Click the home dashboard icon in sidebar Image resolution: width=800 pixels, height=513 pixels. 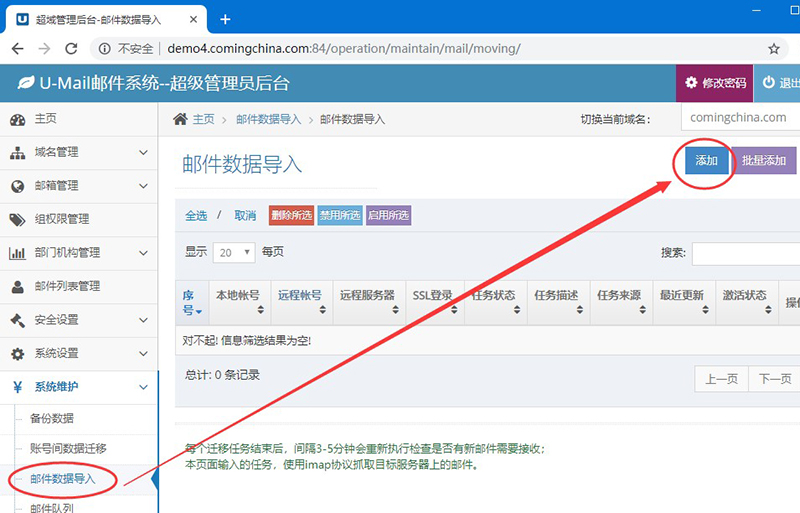tap(17, 120)
